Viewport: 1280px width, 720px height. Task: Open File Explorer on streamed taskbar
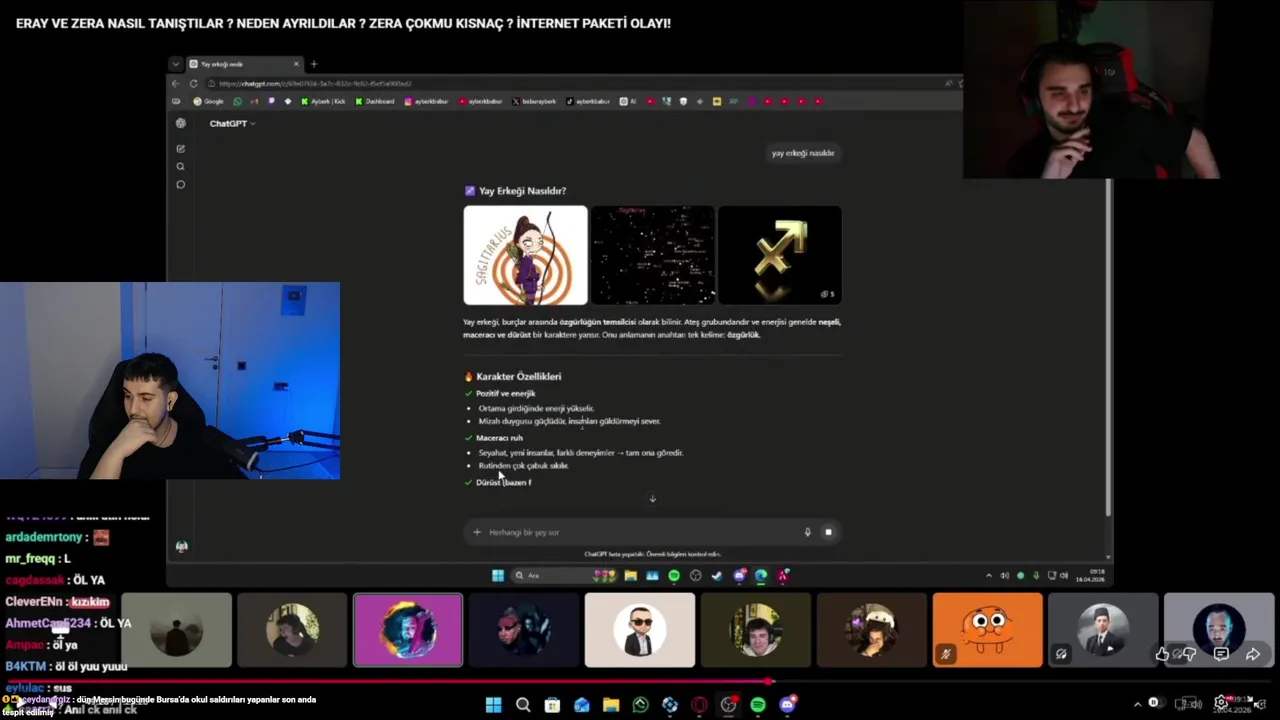coord(630,575)
